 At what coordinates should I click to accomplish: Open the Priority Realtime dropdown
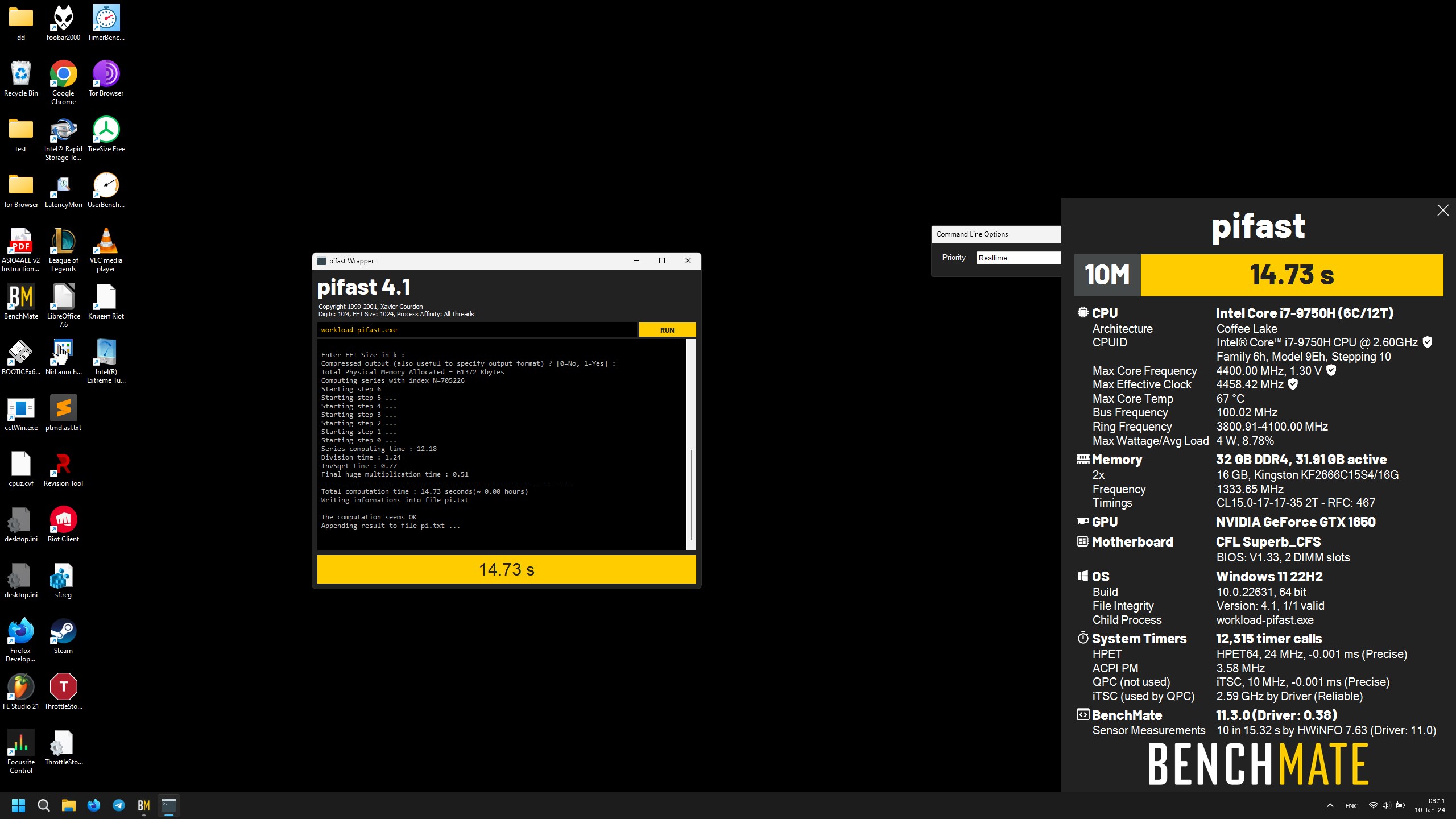[x=1019, y=258]
